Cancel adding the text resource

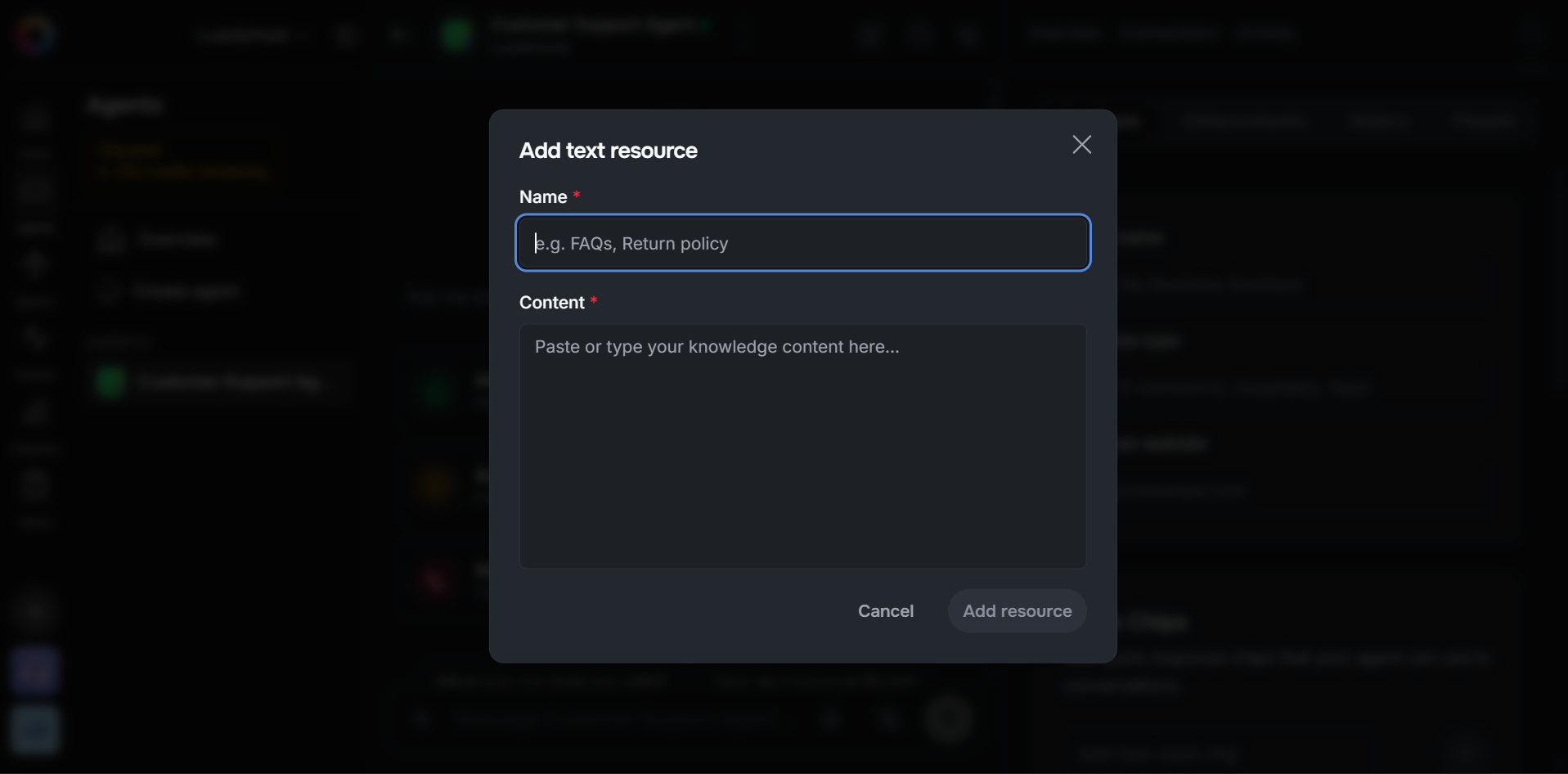click(885, 611)
